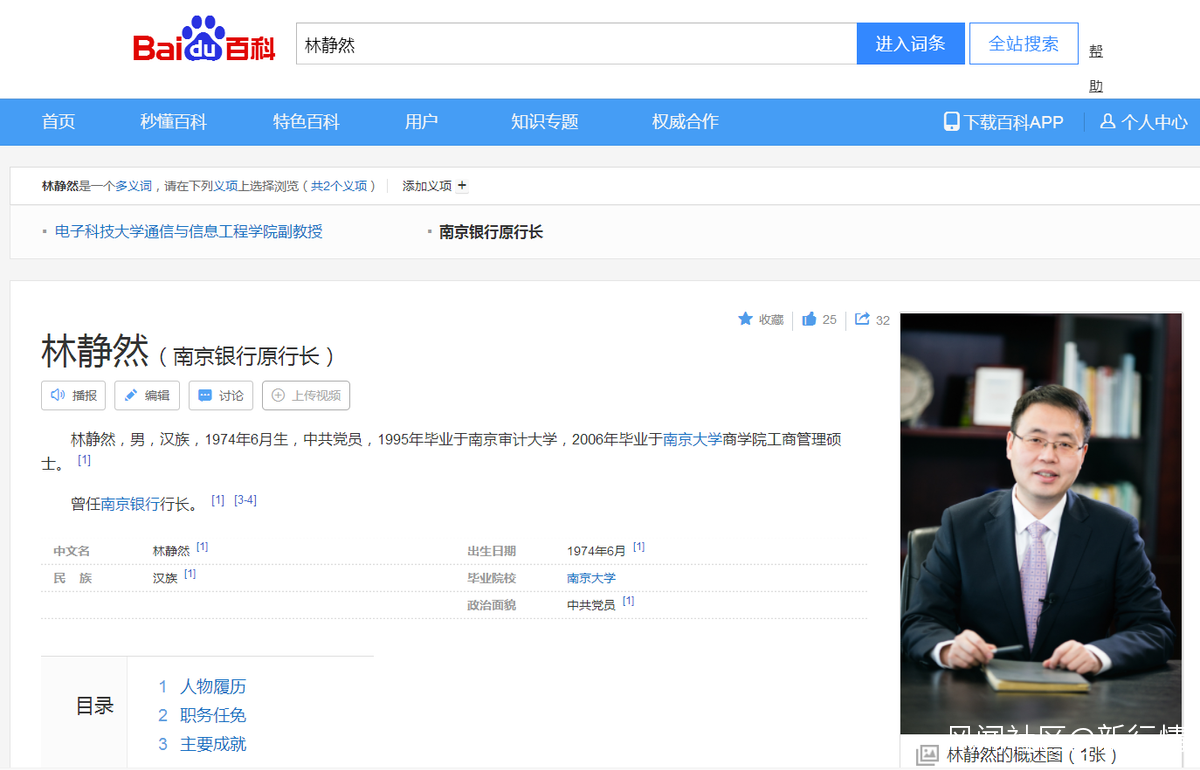Open the 首页 nav tab

58,121
